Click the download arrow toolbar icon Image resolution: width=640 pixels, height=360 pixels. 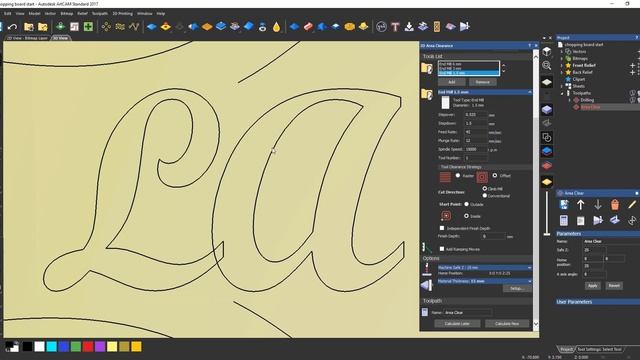click(409, 27)
